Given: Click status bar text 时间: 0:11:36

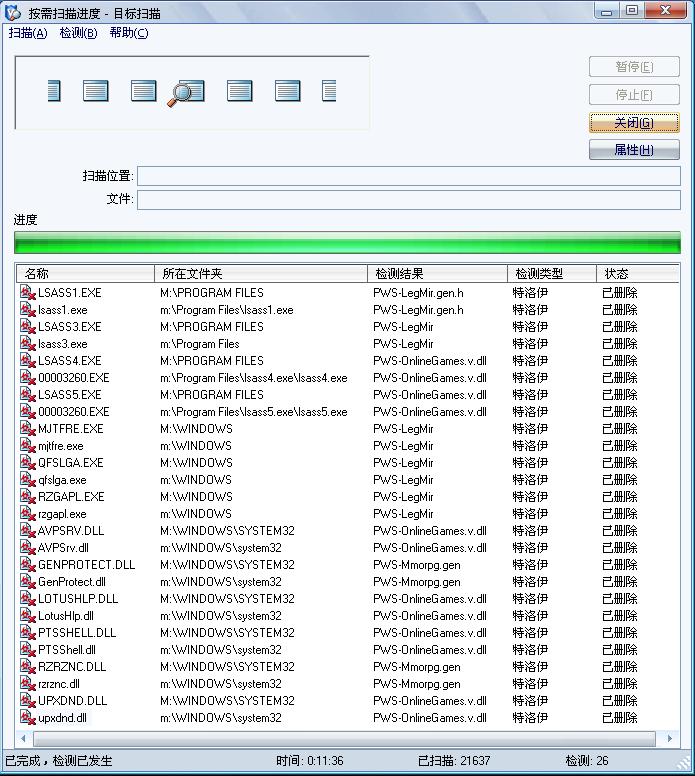Looking at the screenshot, I should click(310, 761).
